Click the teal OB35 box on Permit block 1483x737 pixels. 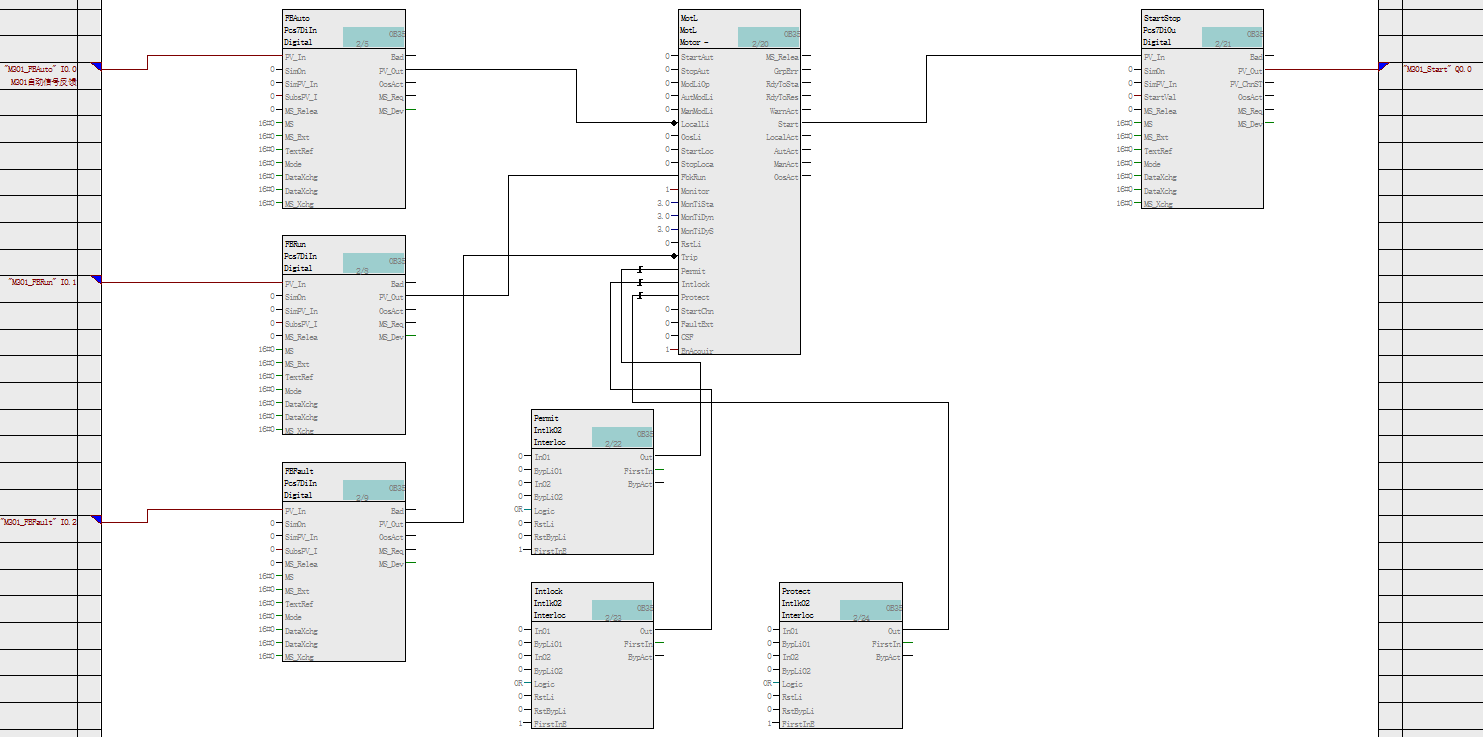coord(622,438)
